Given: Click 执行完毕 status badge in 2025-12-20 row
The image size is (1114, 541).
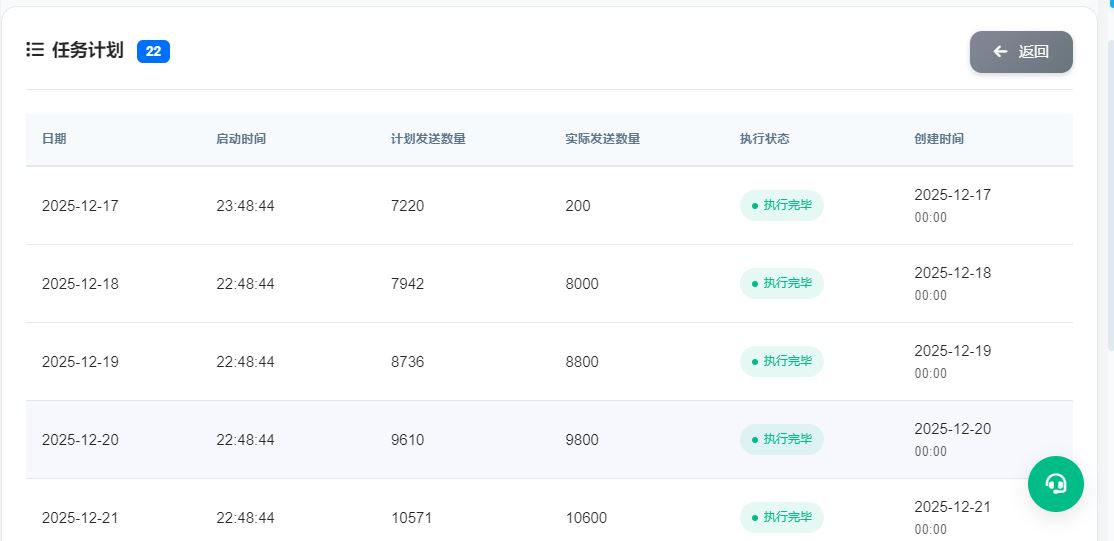Looking at the screenshot, I should click(782, 439).
